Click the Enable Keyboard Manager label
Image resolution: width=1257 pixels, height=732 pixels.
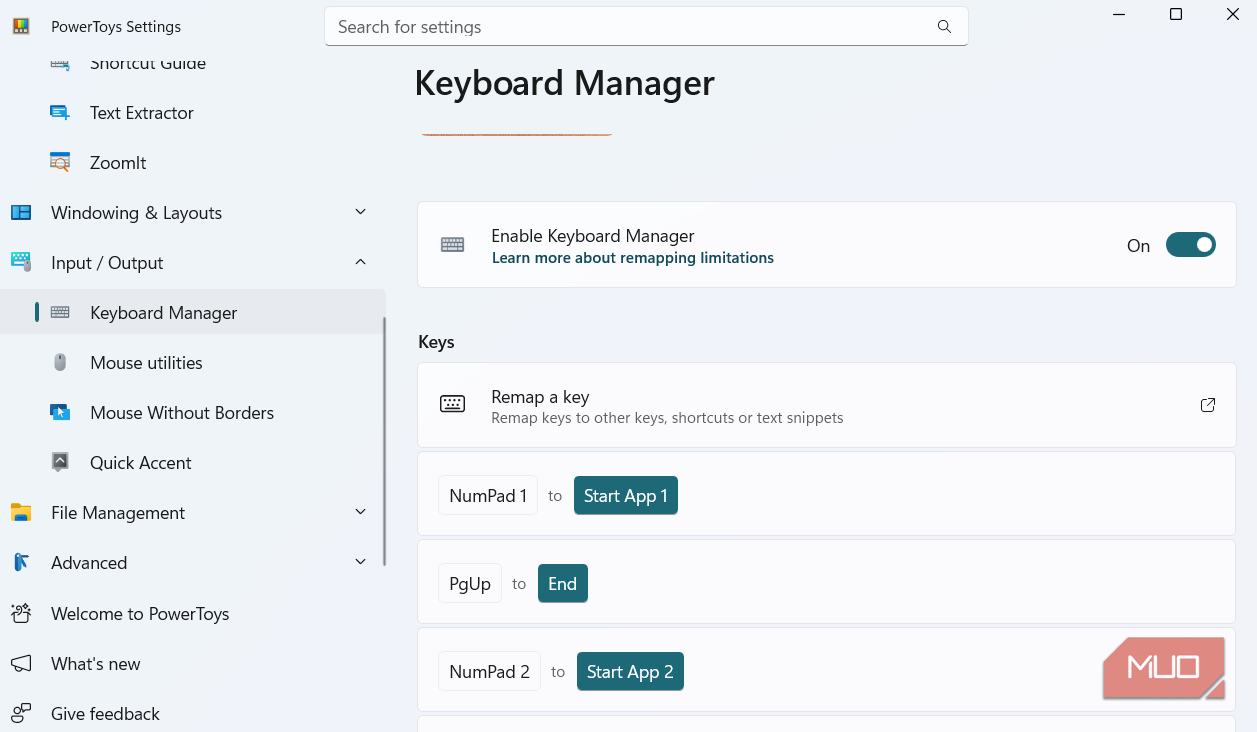[593, 236]
